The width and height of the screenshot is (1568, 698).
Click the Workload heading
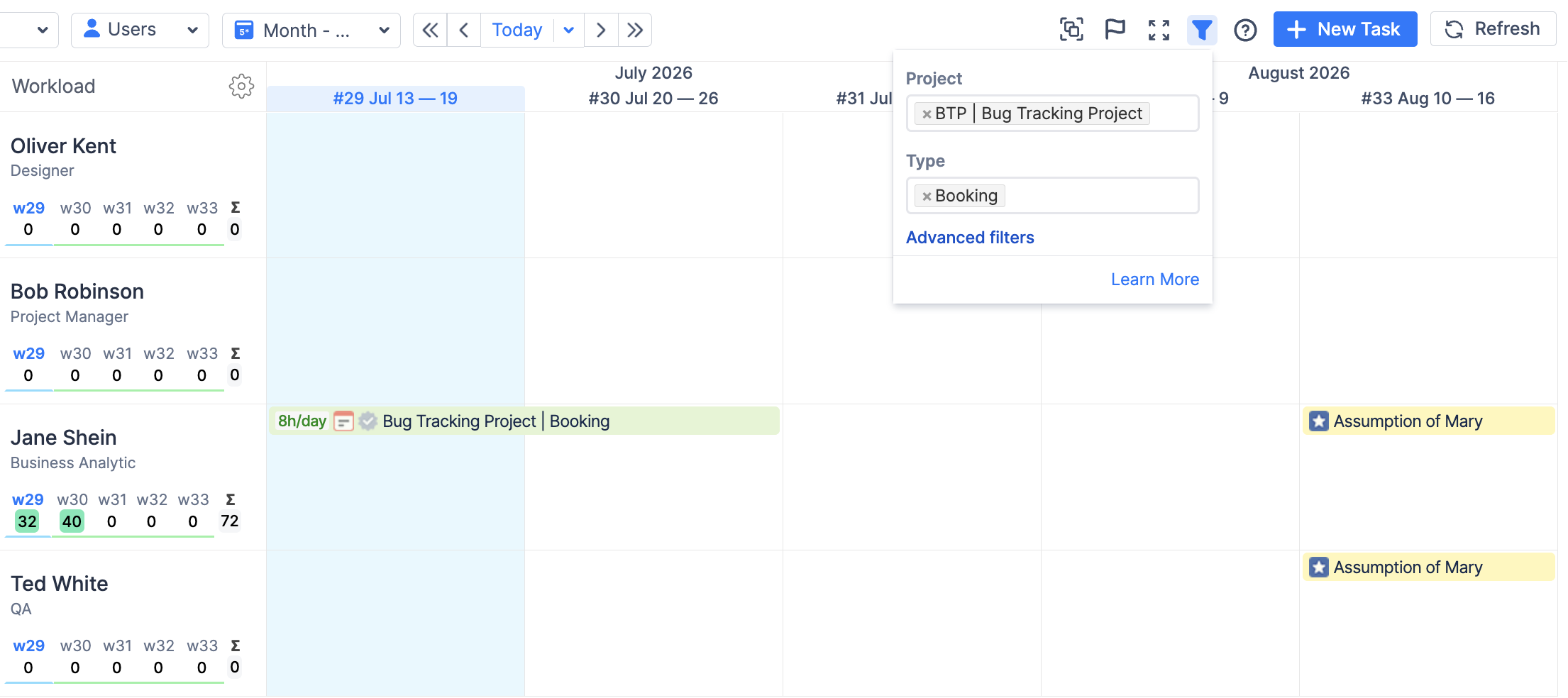53,87
